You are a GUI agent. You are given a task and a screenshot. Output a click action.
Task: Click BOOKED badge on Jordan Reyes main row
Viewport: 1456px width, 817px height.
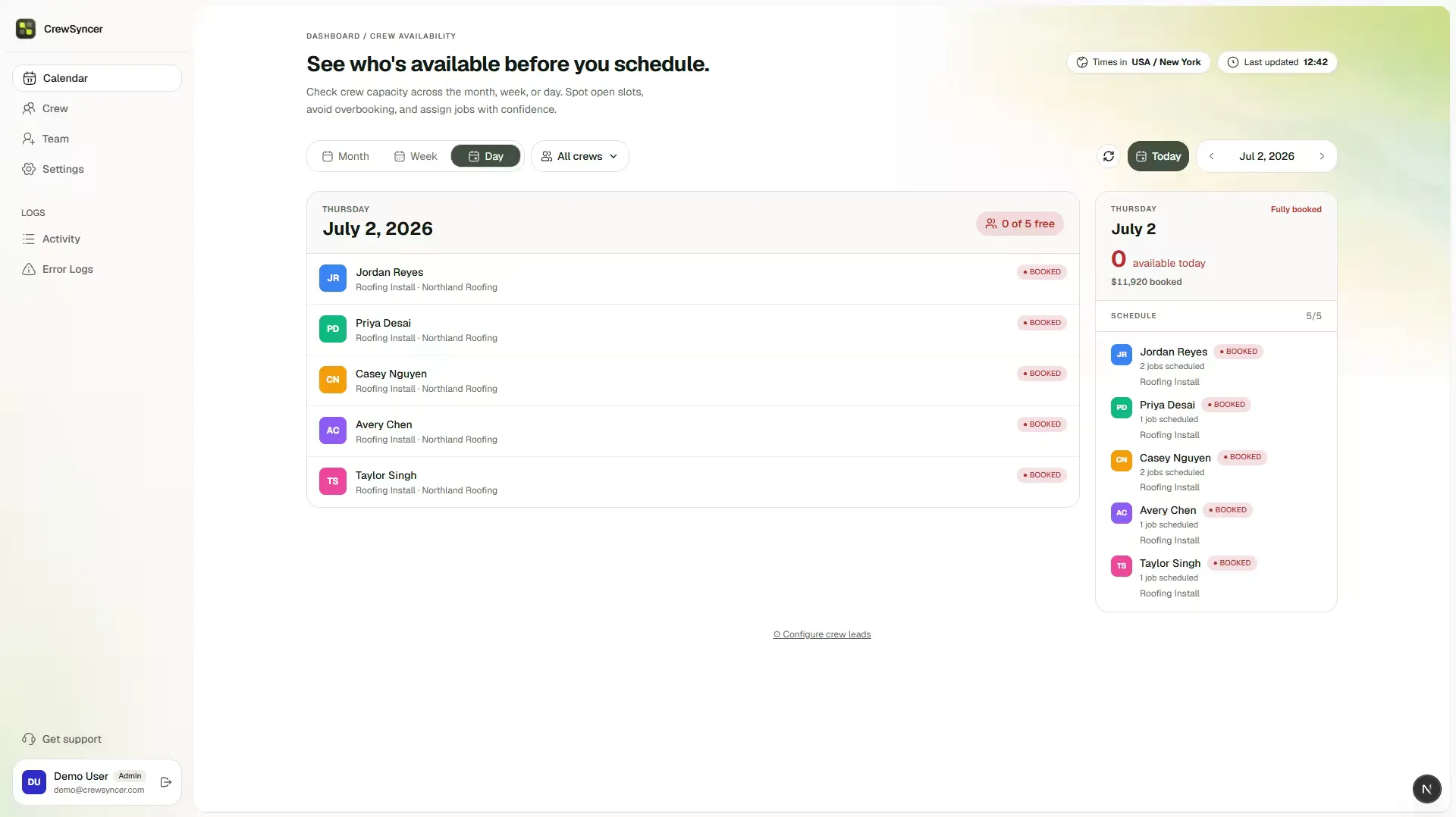pos(1042,272)
